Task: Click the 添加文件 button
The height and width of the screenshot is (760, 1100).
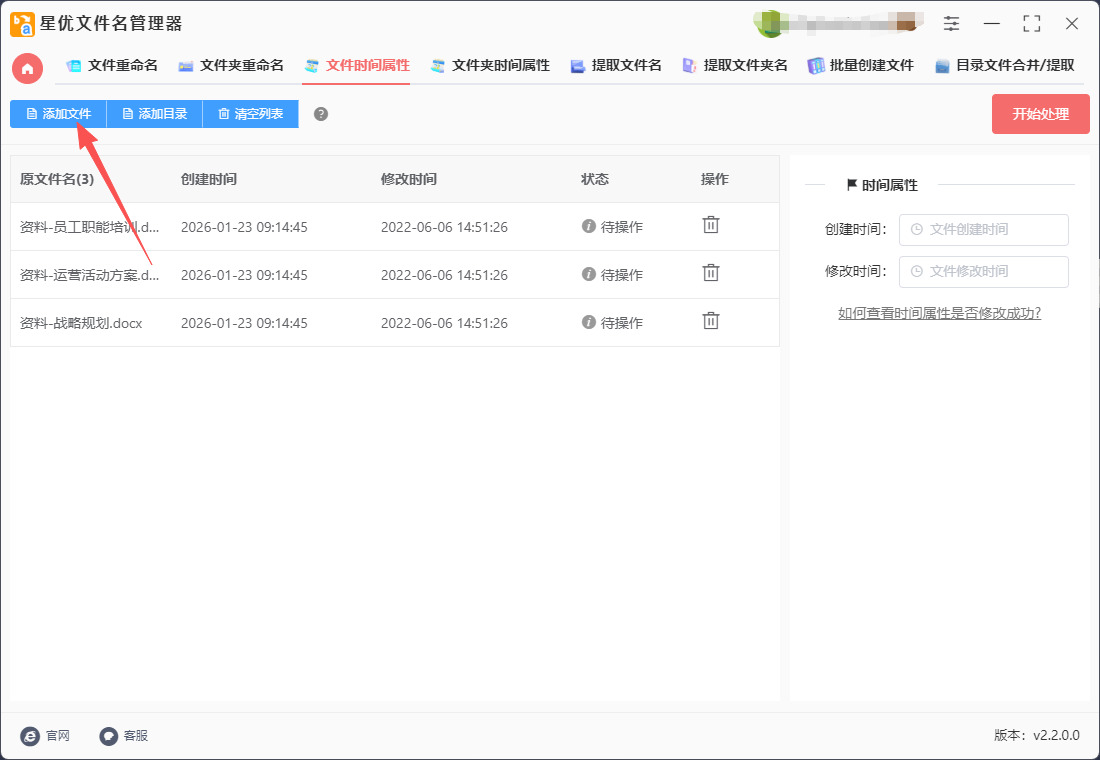Action: click(x=58, y=114)
